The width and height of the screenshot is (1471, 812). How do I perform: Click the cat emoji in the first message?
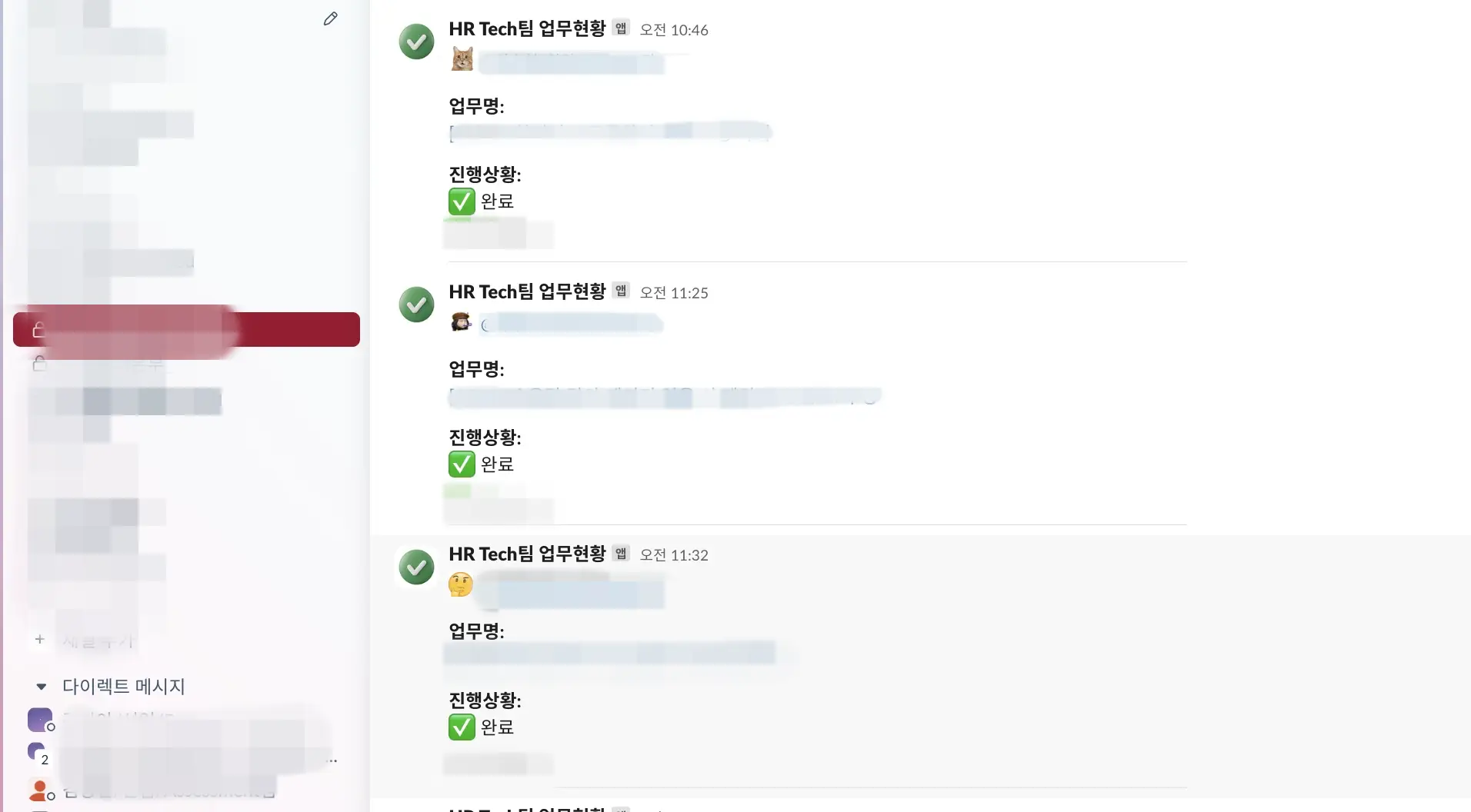click(462, 59)
